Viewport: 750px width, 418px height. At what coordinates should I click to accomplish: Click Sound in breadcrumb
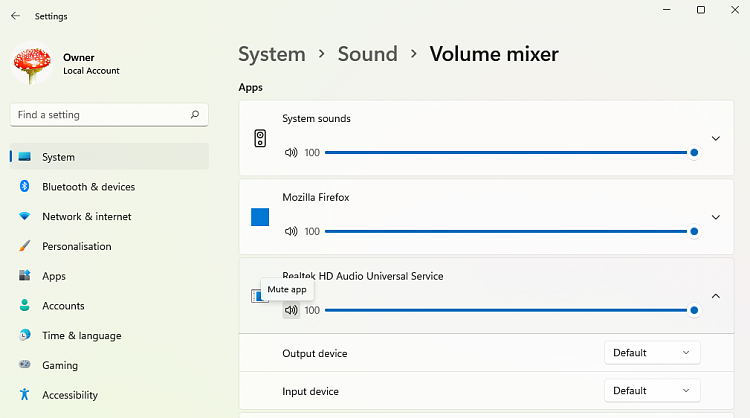pos(367,54)
